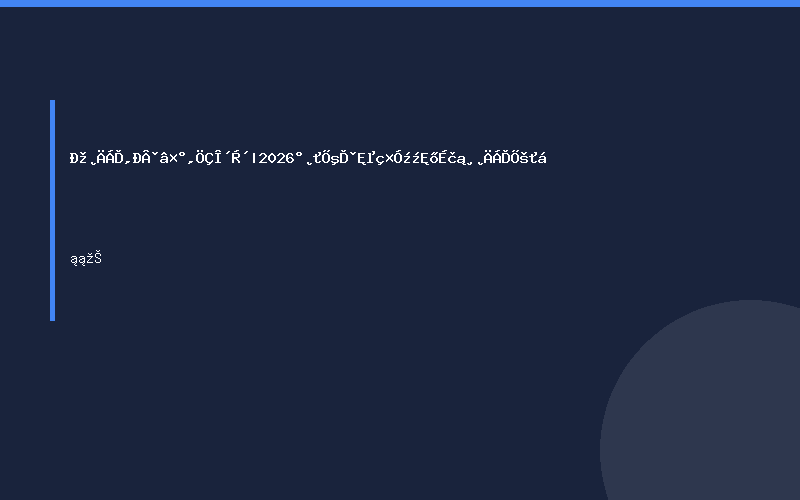Click the "Ŕ" letter just before 2026

(235, 158)
